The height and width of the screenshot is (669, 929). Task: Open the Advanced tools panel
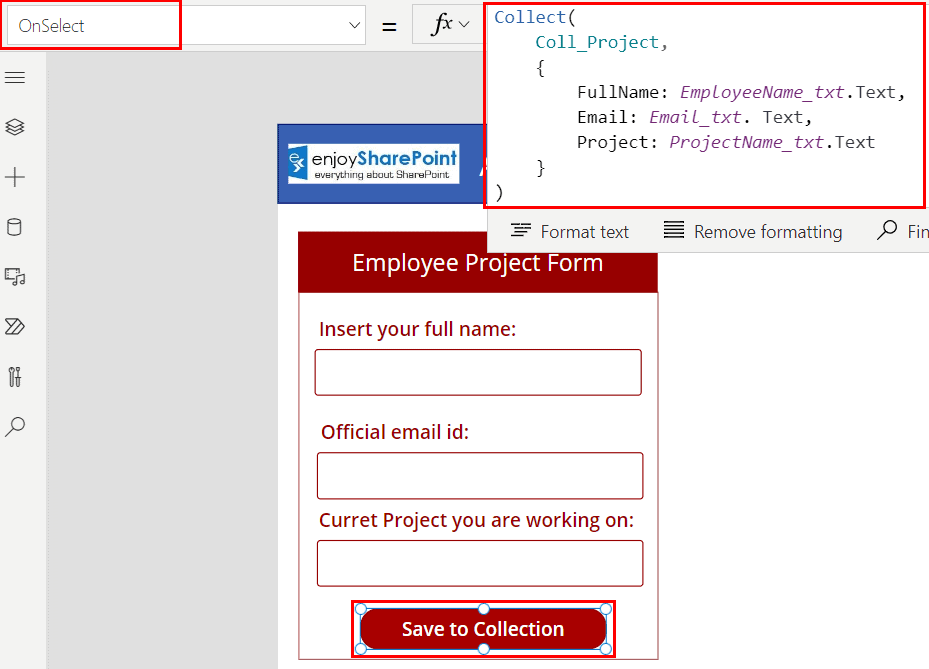[15, 377]
